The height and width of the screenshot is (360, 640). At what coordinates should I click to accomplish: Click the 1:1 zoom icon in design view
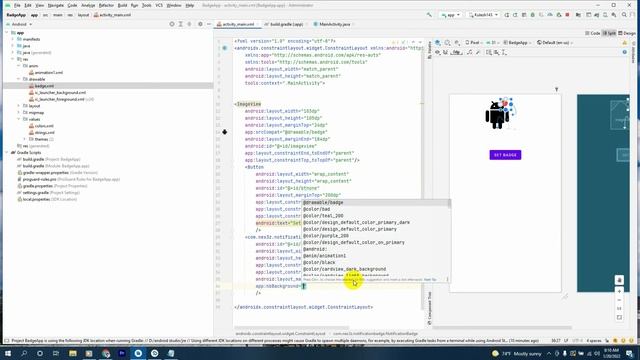click(619, 309)
